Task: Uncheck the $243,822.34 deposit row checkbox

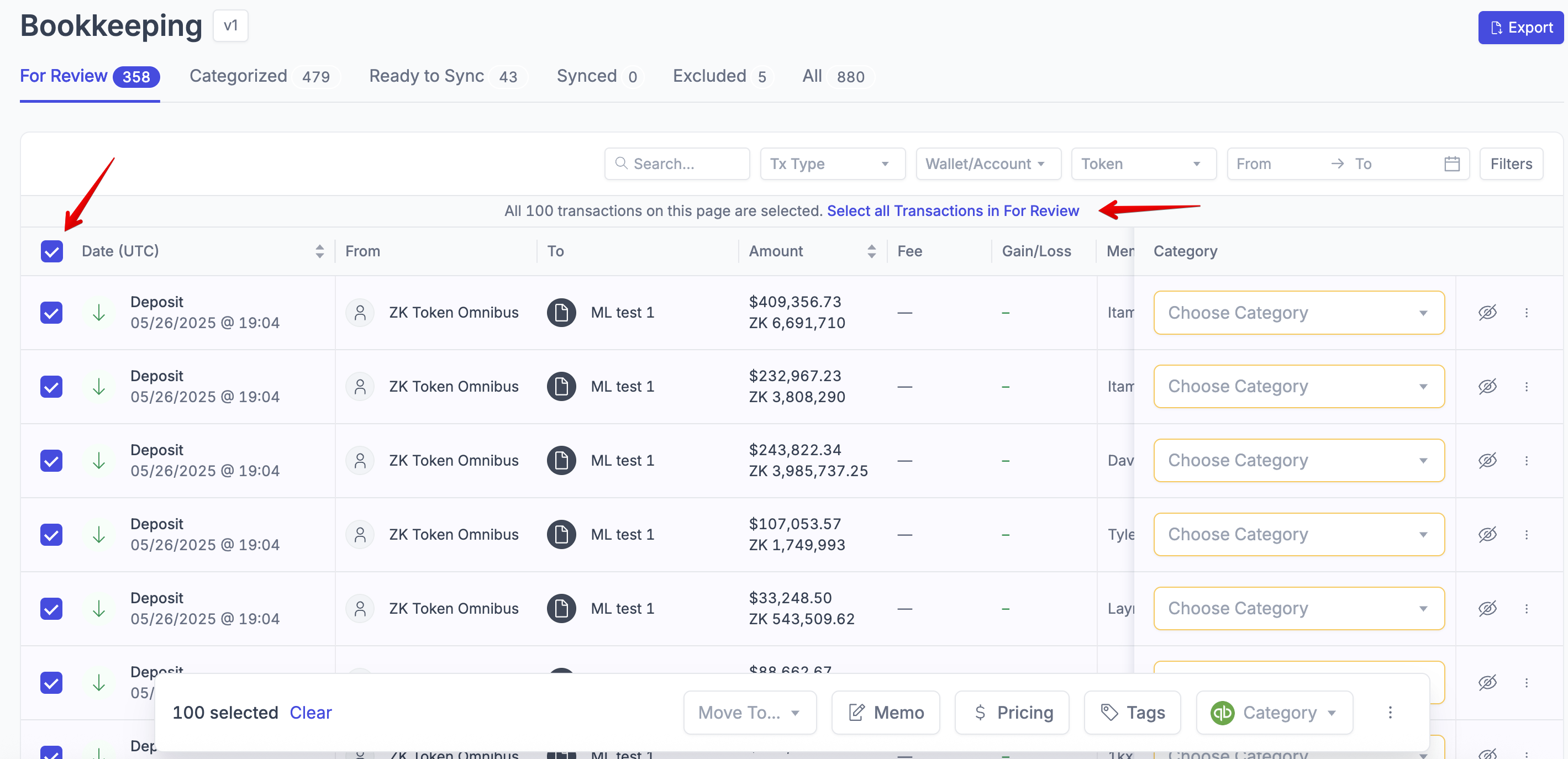Action: 52,460
